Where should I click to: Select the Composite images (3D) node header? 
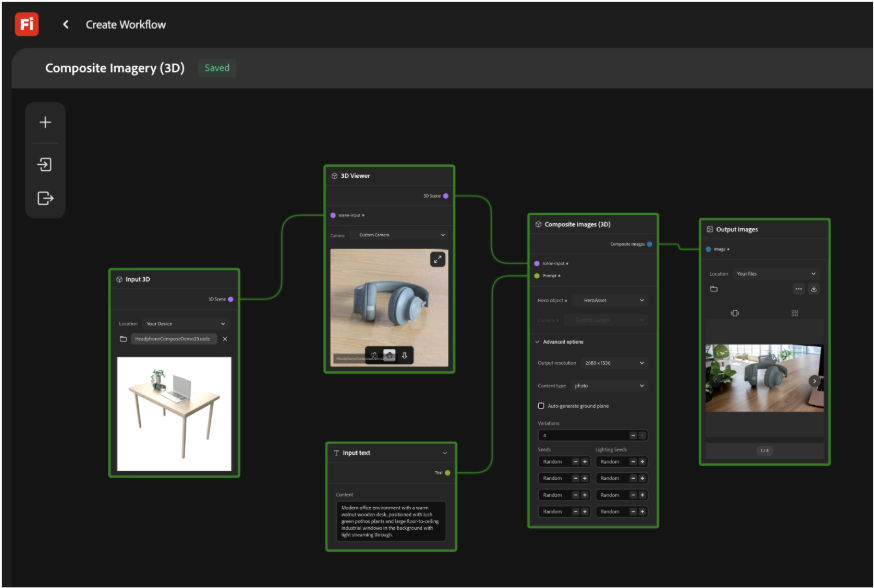[x=593, y=224]
